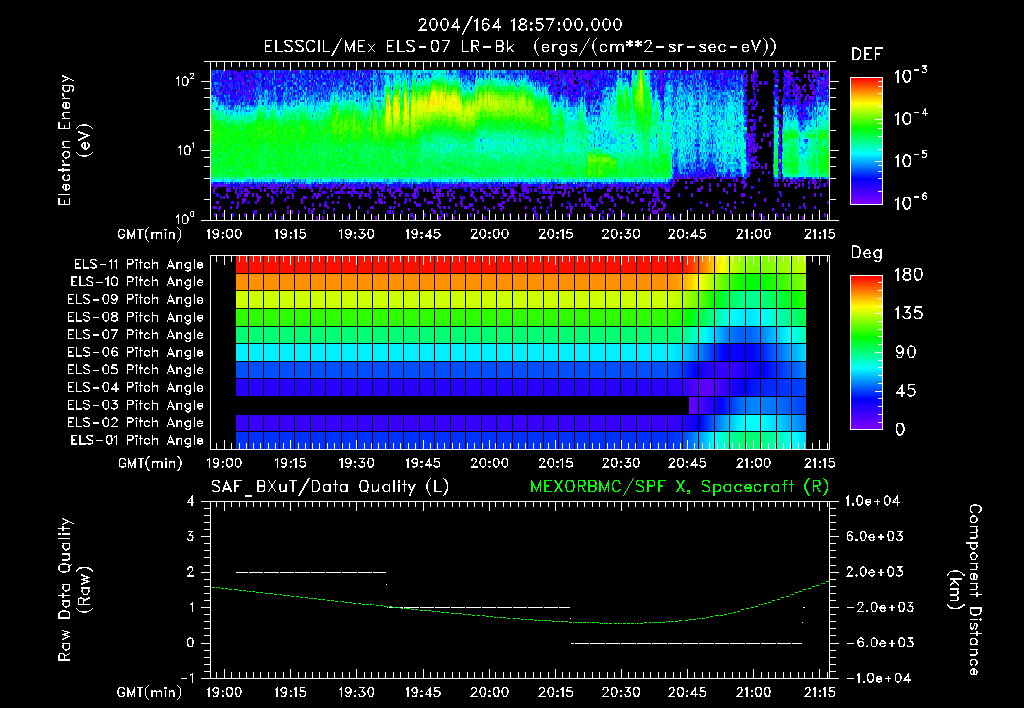The image size is (1024, 708).
Task: Select the ELS-08 Pitch Angle row label
Action: tap(135, 317)
